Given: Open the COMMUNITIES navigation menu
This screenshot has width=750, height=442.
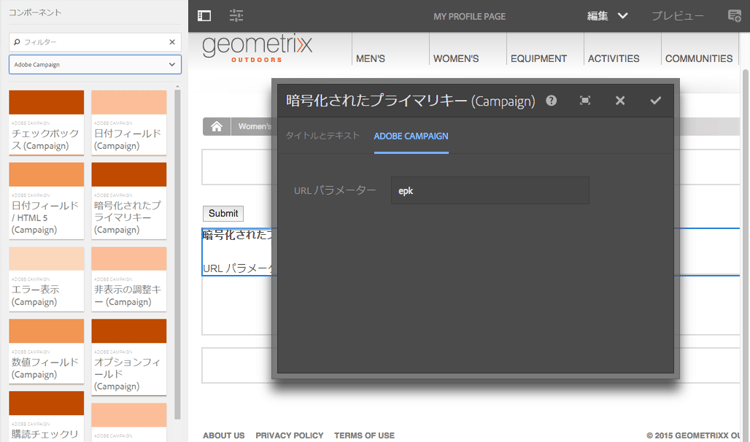Looking at the screenshot, I should click(699, 58).
